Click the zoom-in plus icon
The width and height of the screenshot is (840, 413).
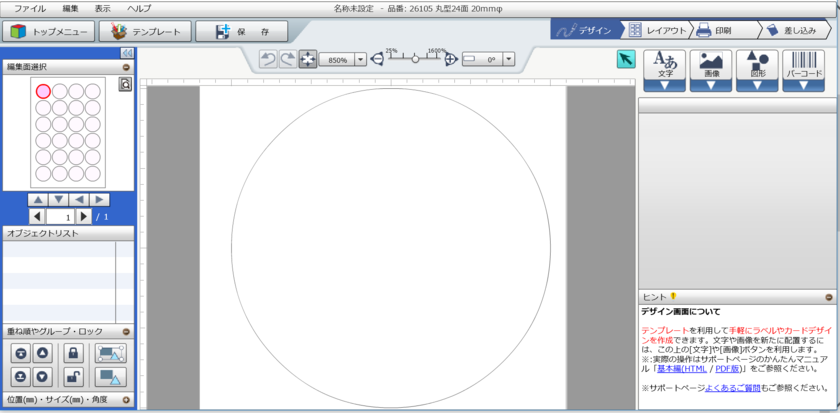pos(451,59)
